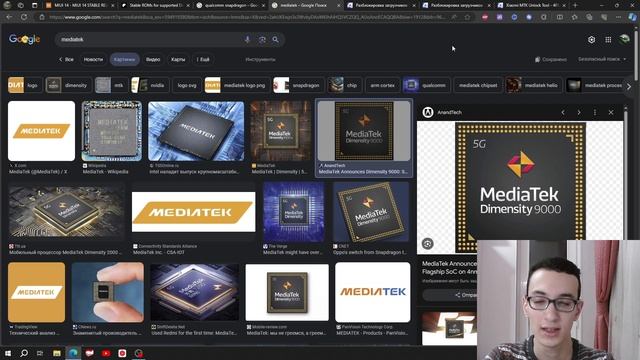The width and height of the screenshot is (640, 360).
Task: Select the 'Картинки' tab
Action: 124,60
